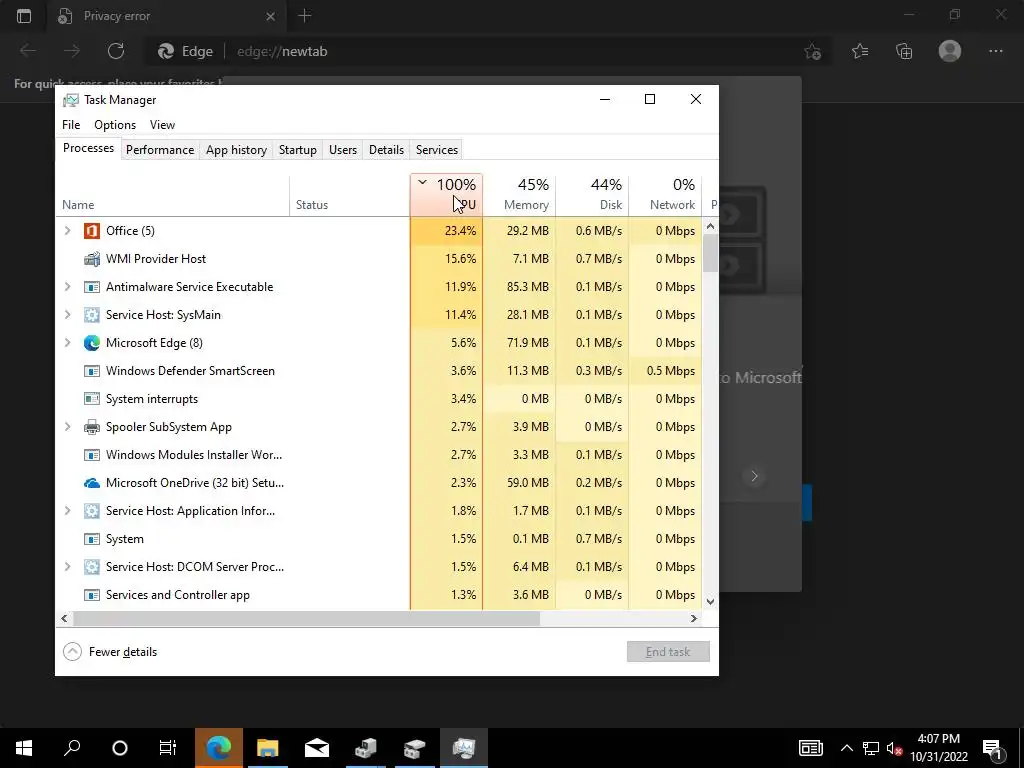The width and height of the screenshot is (1024, 768).
Task: Open Edge Favorites star icon
Action: [x=860, y=51]
